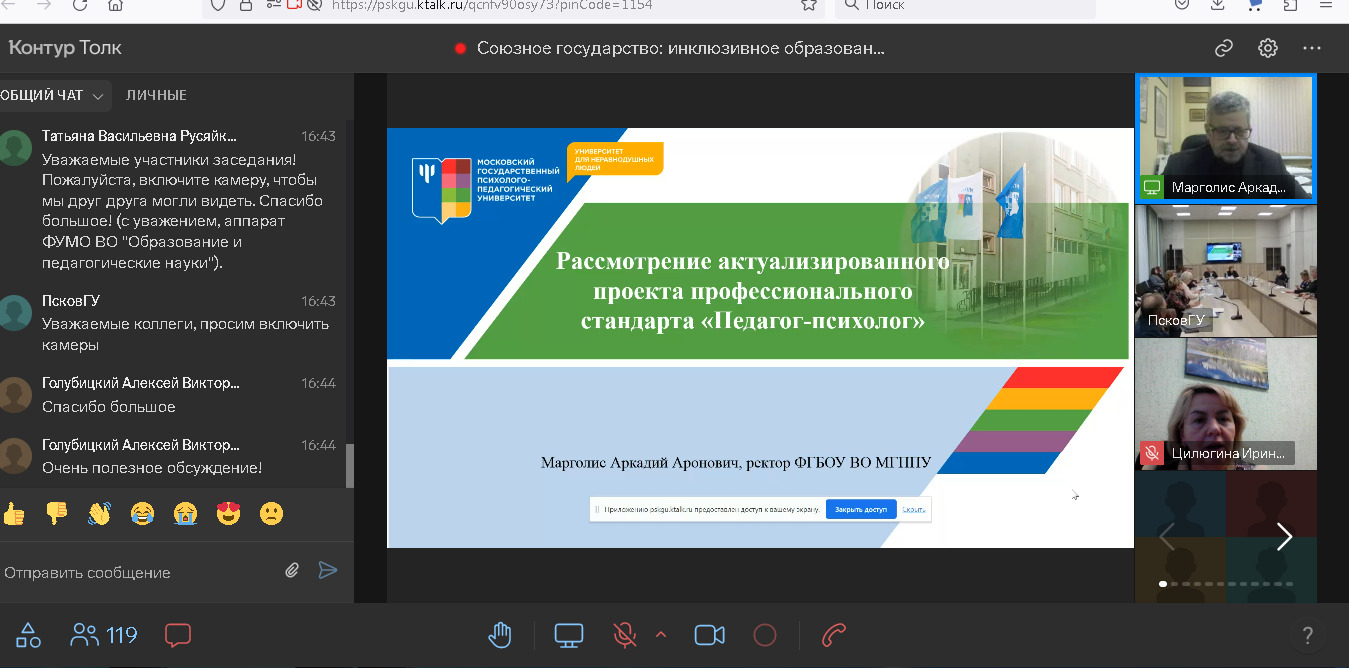The height and width of the screenshot is (668, 1349).
Task: Open meeting settings gear
Action: click(1268, 48)
